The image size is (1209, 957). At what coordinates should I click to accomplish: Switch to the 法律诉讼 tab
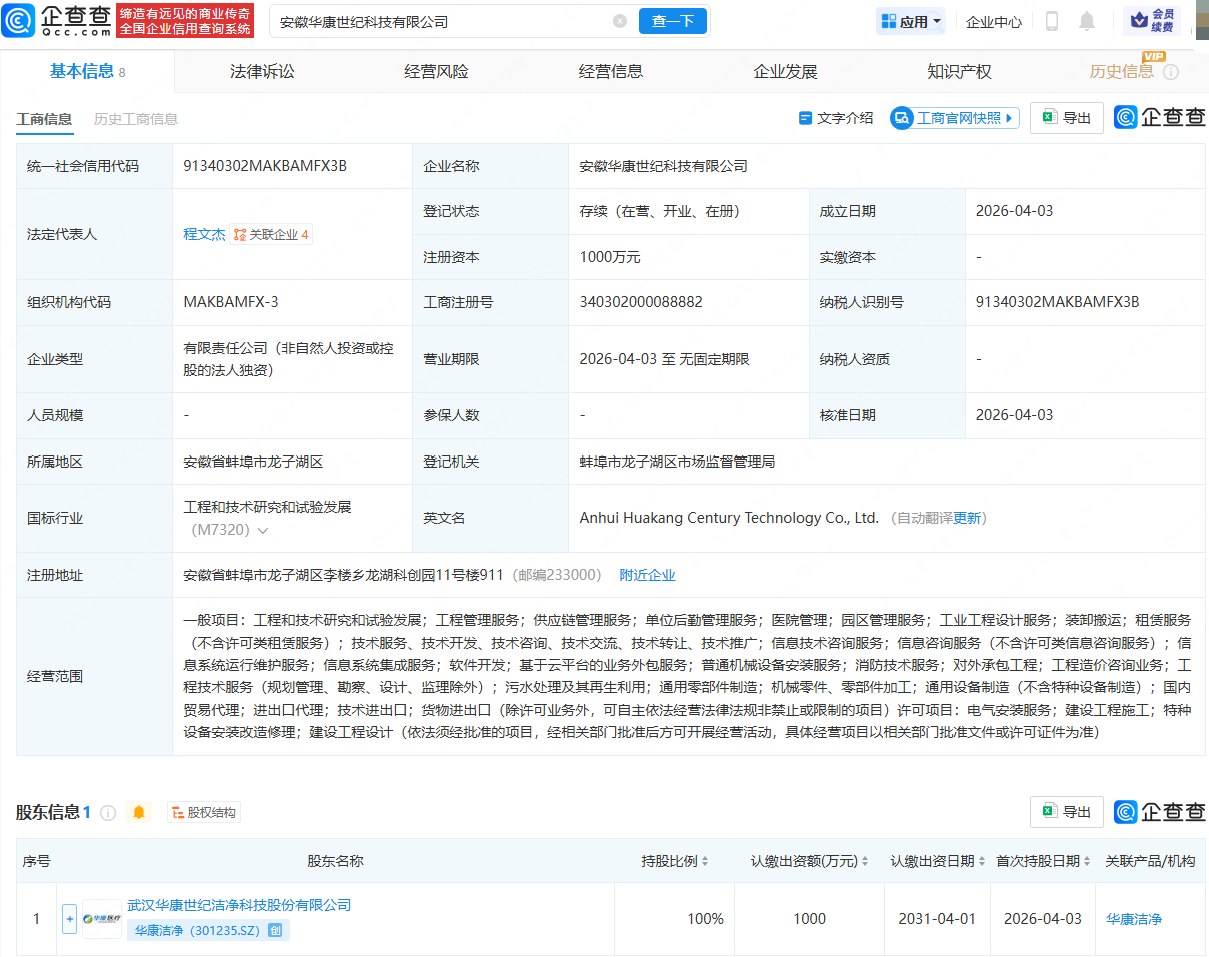pos(262,71)
